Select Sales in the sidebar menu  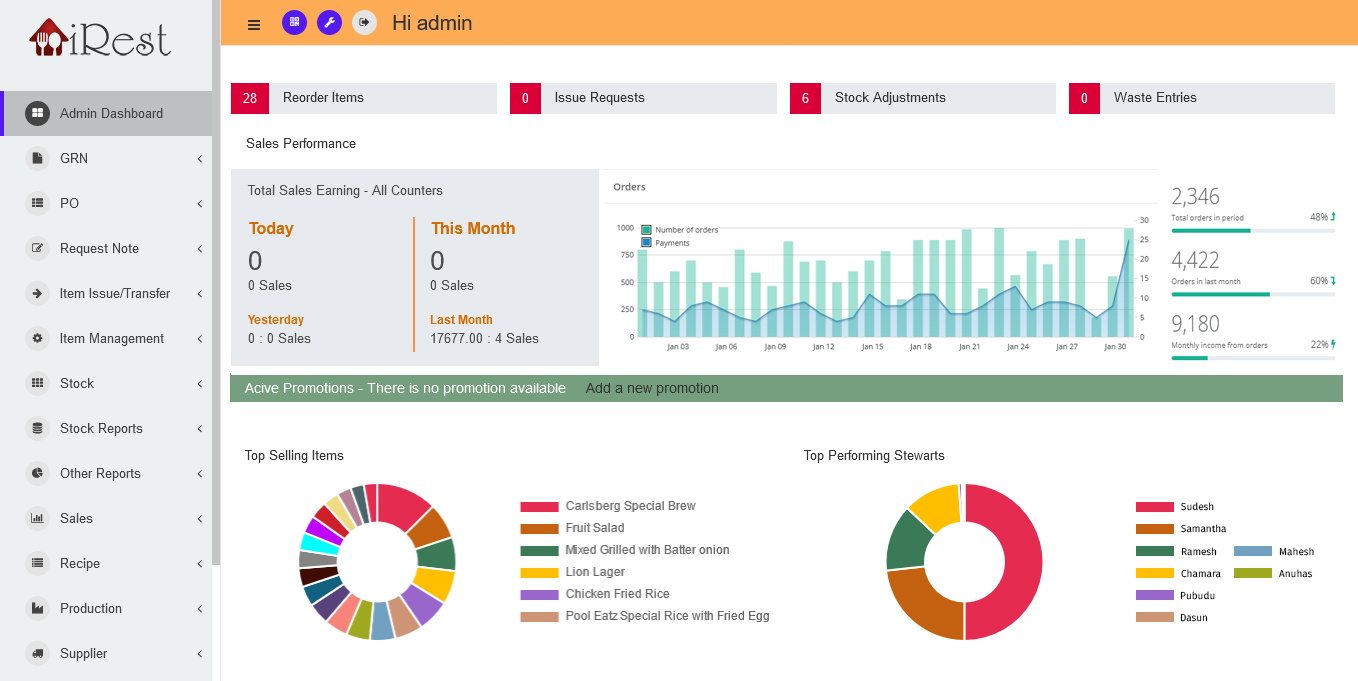coord(76,518)
